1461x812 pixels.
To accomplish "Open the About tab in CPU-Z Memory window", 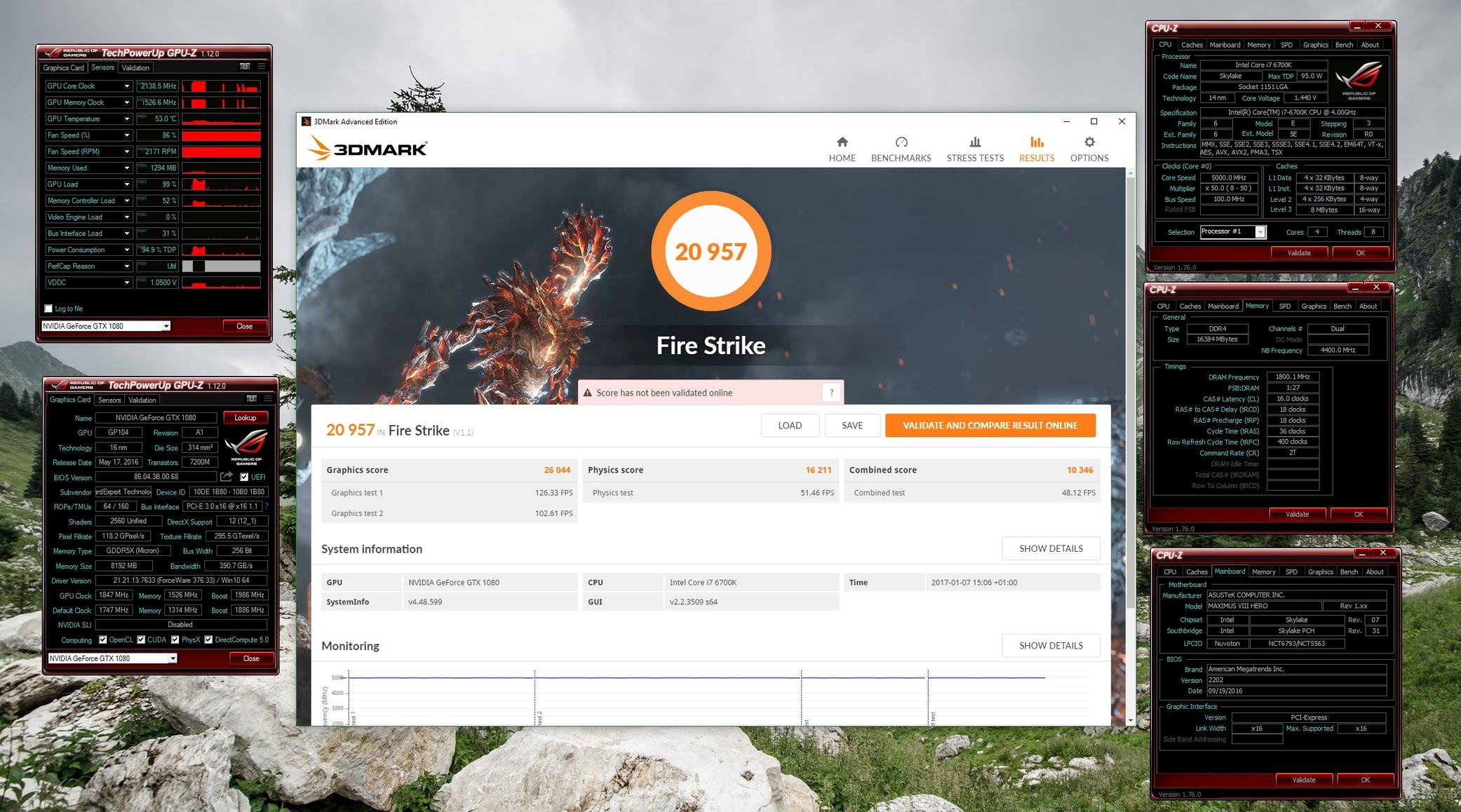I will point(1368,306).
